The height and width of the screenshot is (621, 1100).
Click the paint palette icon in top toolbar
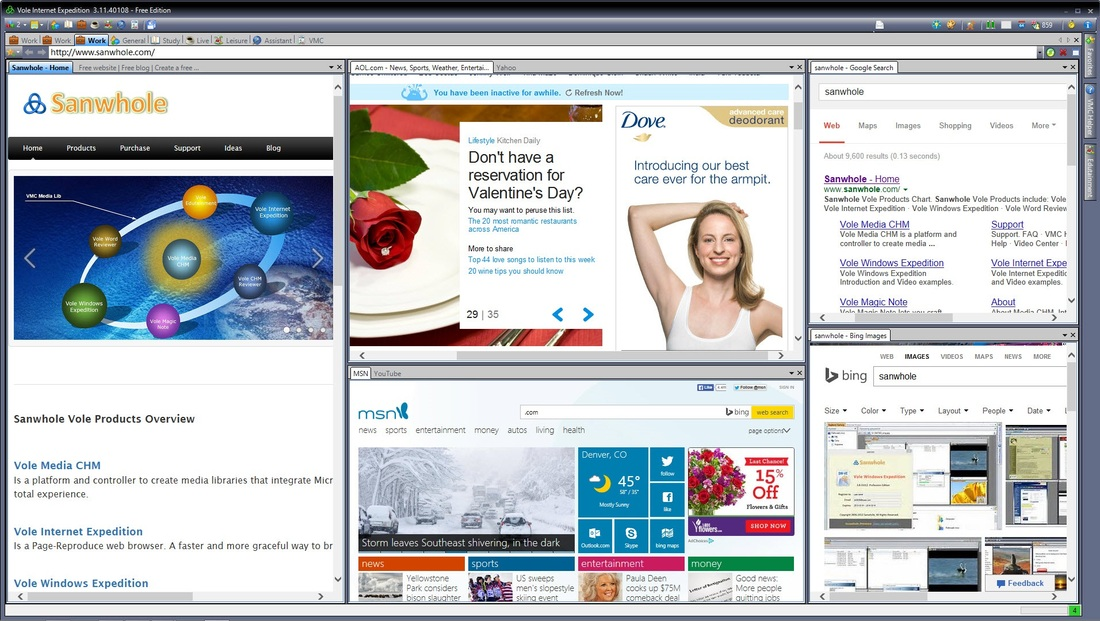pos(951,25)
